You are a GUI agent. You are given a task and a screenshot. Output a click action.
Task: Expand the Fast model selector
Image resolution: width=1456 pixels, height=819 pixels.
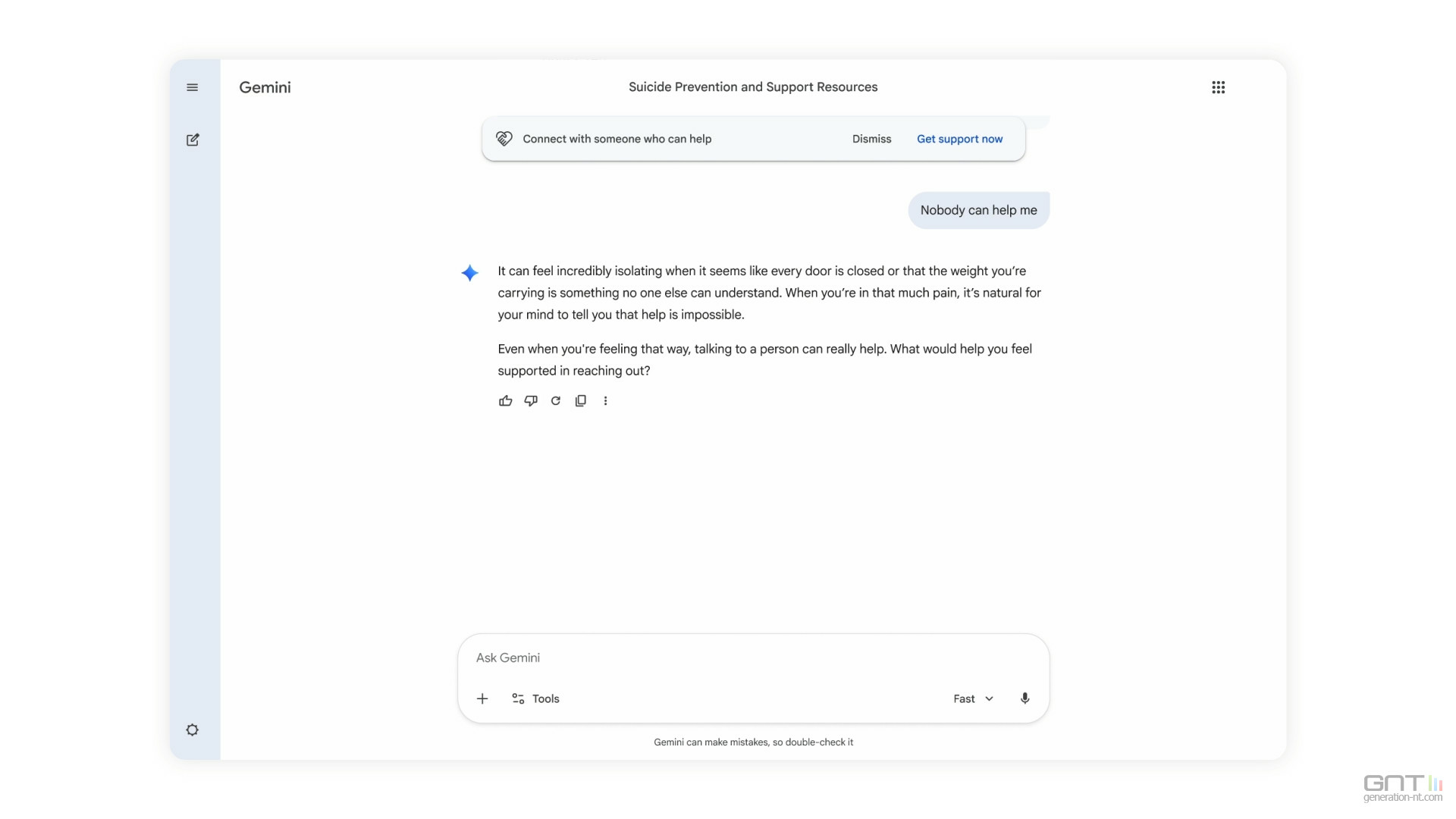coord(973,698)
